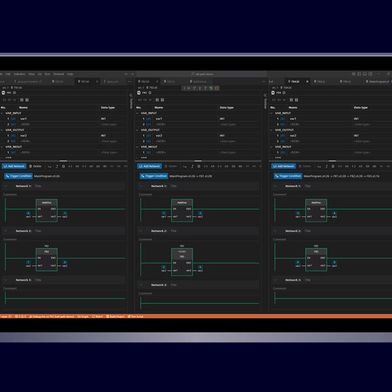Collapse VAR_INOUT section in the middle pane

(138, 147)
